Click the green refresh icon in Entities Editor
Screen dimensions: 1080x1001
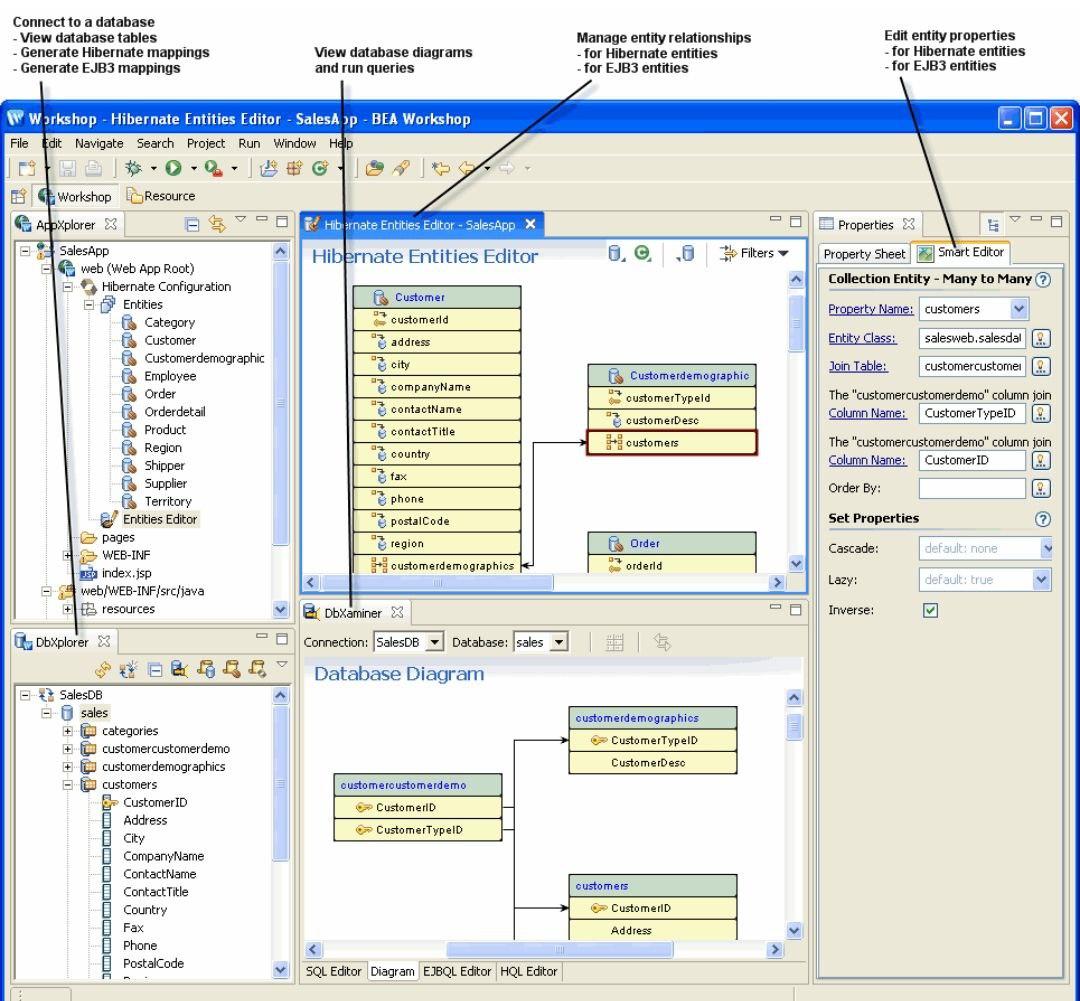coord(643,254)
